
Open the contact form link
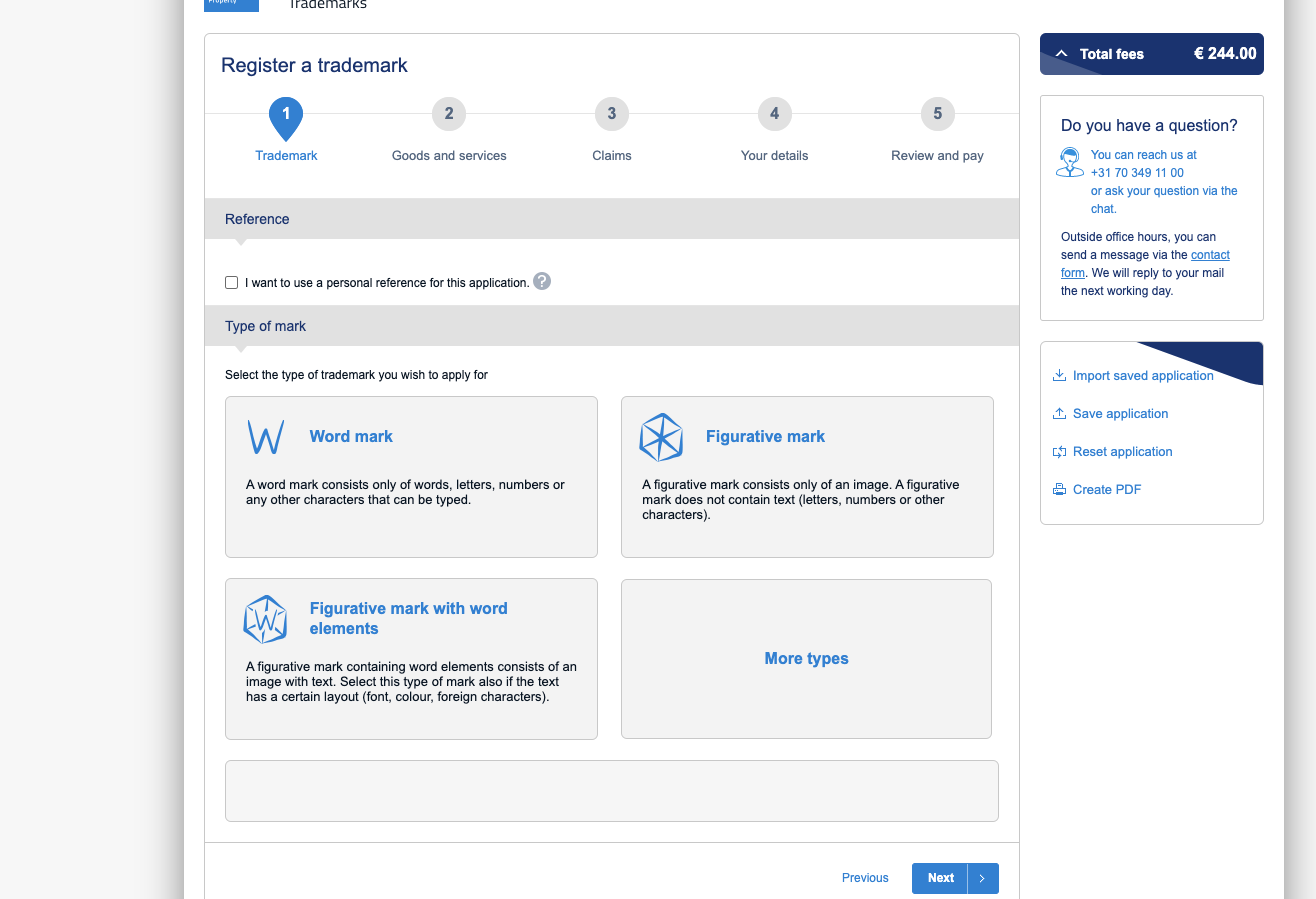coord(1145,264)
